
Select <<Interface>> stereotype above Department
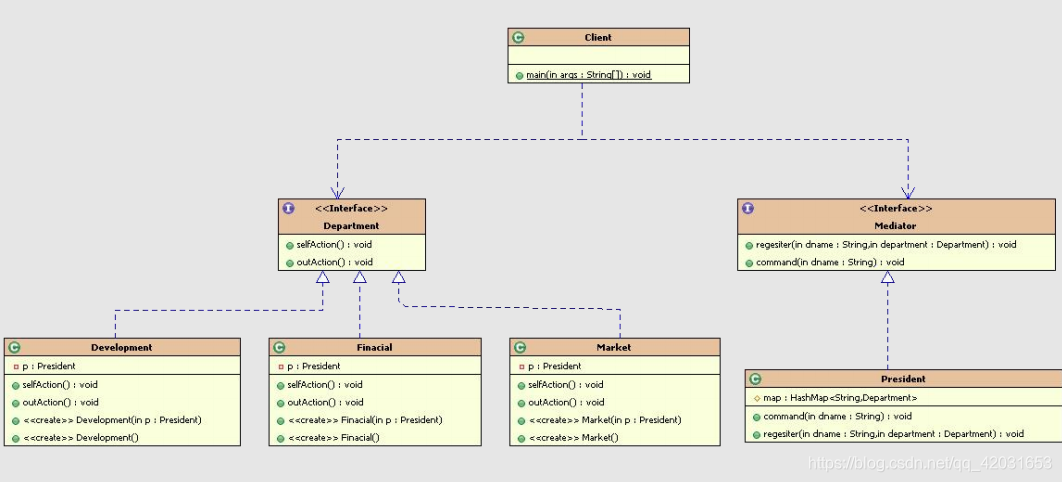click(x=352, y=209)
